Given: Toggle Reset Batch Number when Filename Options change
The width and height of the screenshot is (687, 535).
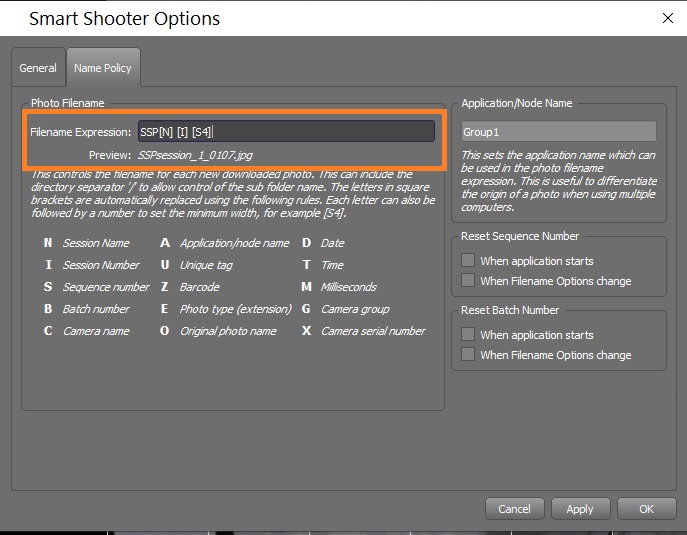Looking at the screenshot, I should tap(468, 355).
